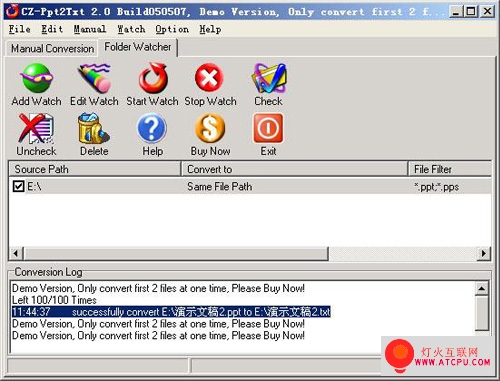Select the 11:44:37 successfully convert log line

[x=171, y=312]
